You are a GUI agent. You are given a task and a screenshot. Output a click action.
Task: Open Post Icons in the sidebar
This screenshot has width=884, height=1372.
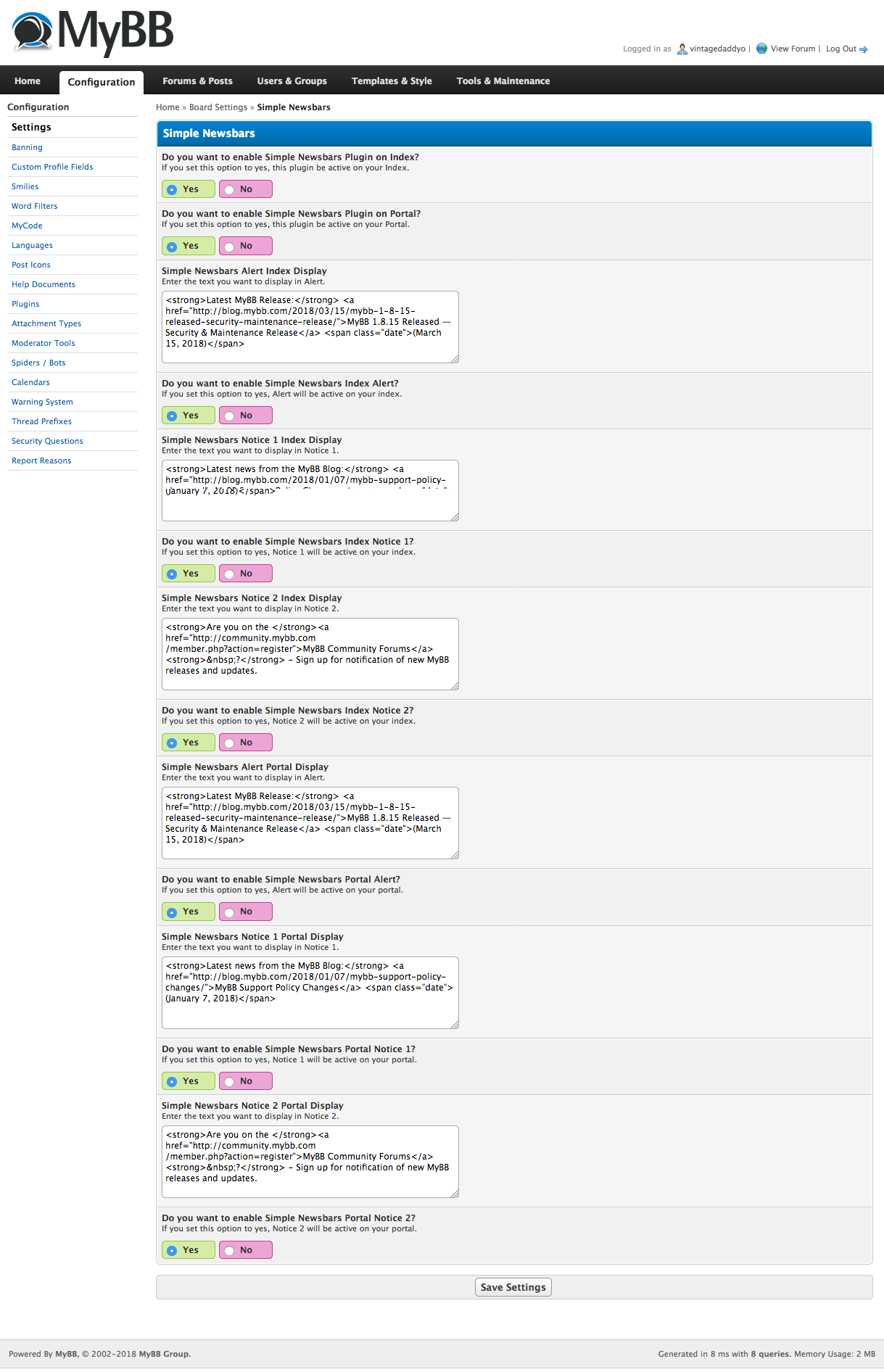tap(31, 265)
